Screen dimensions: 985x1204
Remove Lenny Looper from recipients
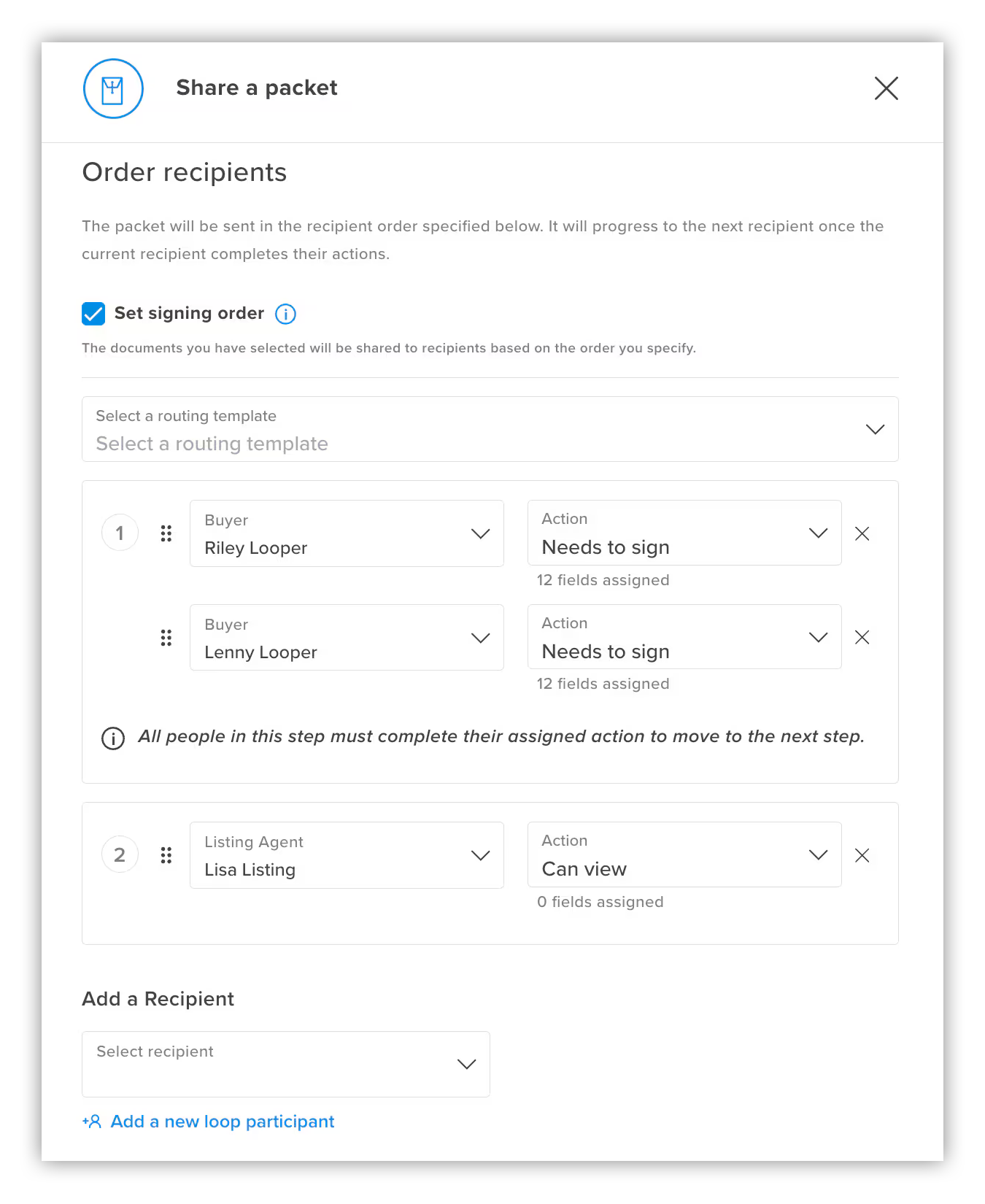point(862,638)
